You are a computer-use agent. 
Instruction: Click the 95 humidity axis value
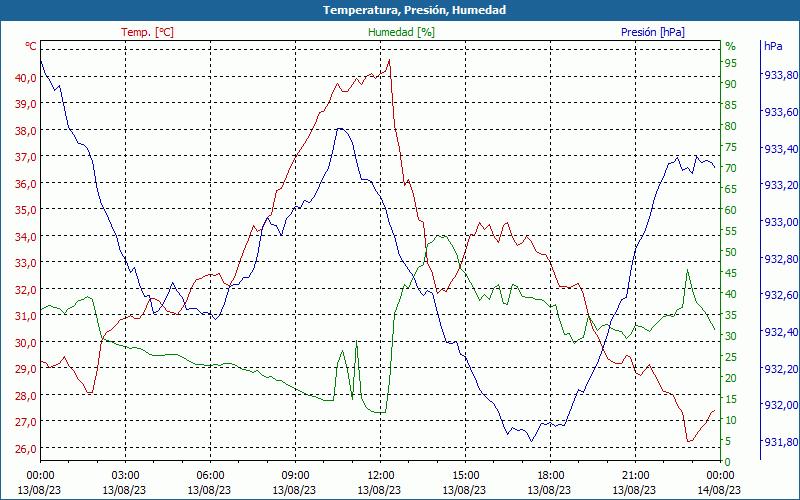(731, 63)
